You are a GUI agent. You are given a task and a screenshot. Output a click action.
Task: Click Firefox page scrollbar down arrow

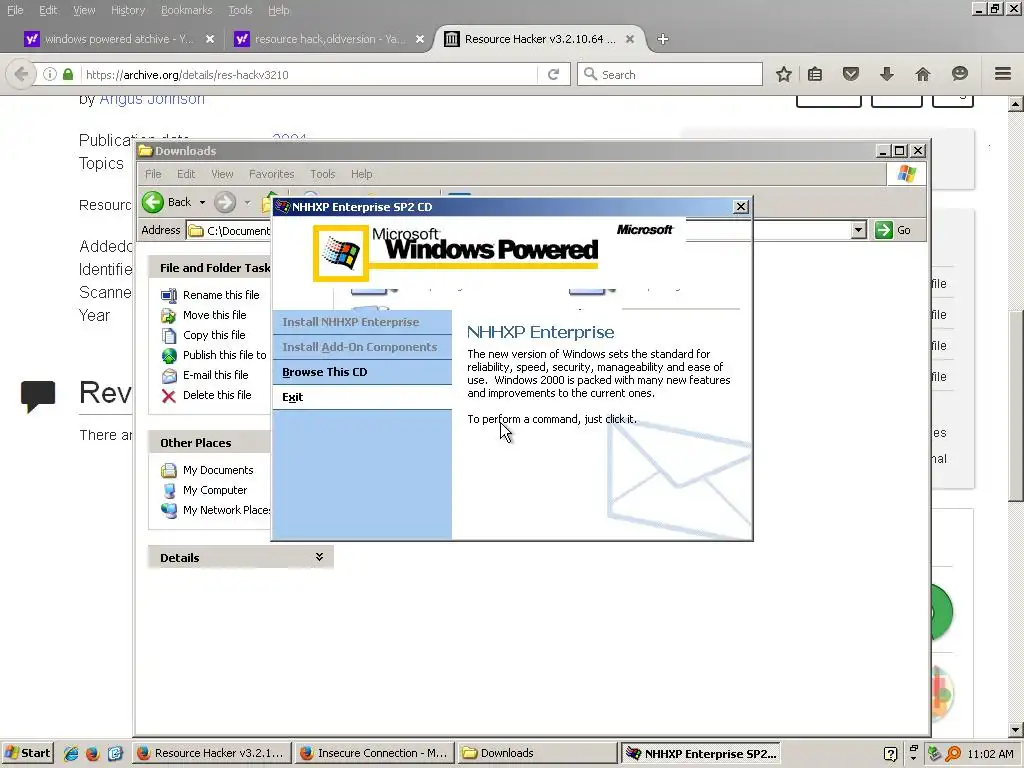click(x=1015, y=729)
